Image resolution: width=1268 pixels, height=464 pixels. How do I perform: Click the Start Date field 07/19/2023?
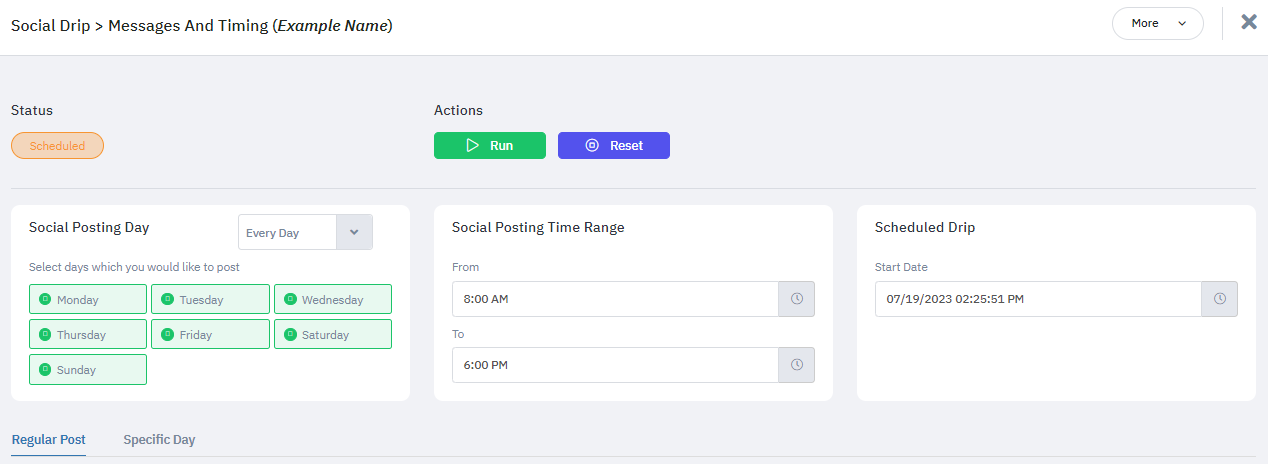(x=1038, y=299)
